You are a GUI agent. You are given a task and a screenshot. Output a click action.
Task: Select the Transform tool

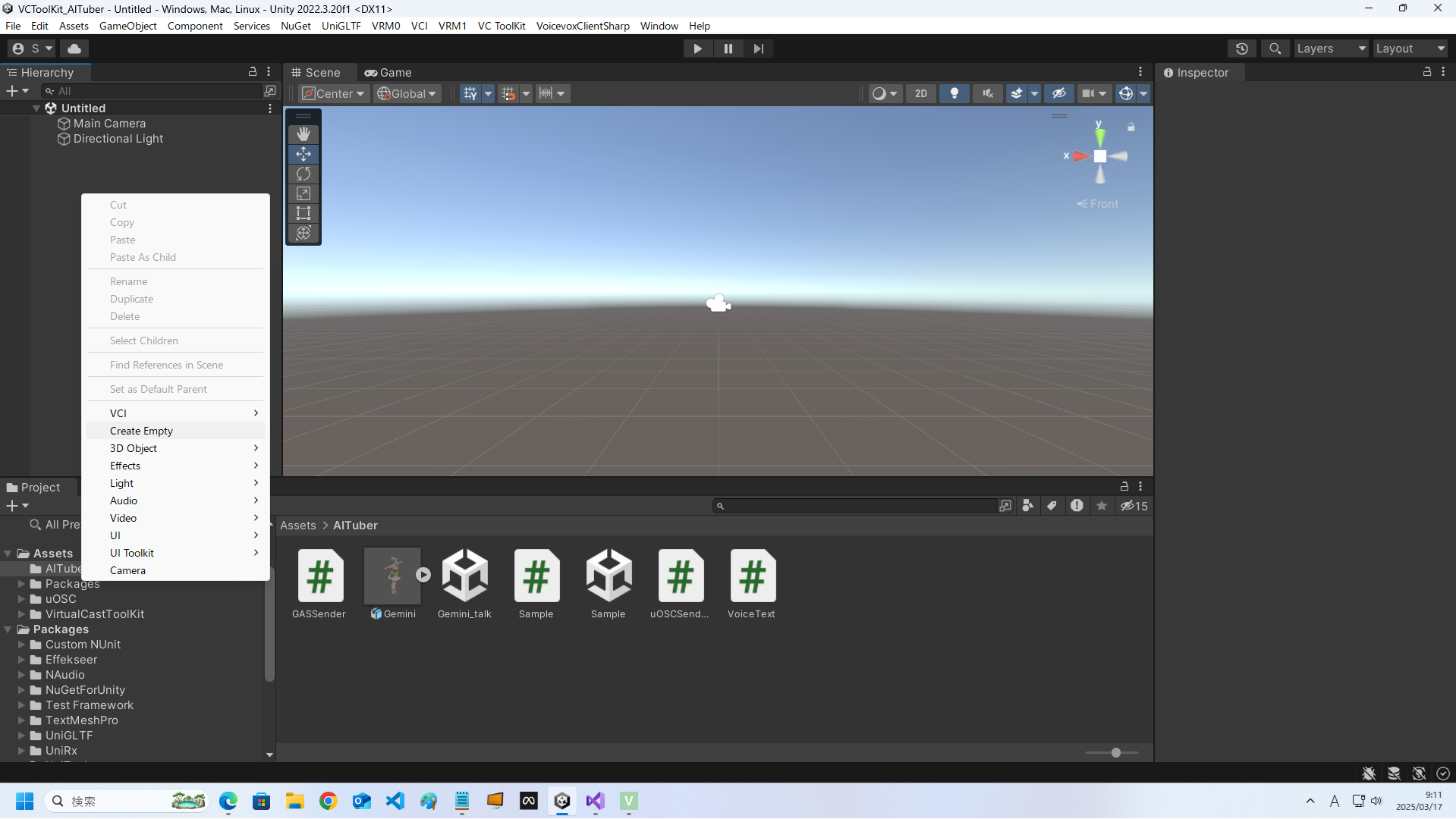tap(303, 233)
